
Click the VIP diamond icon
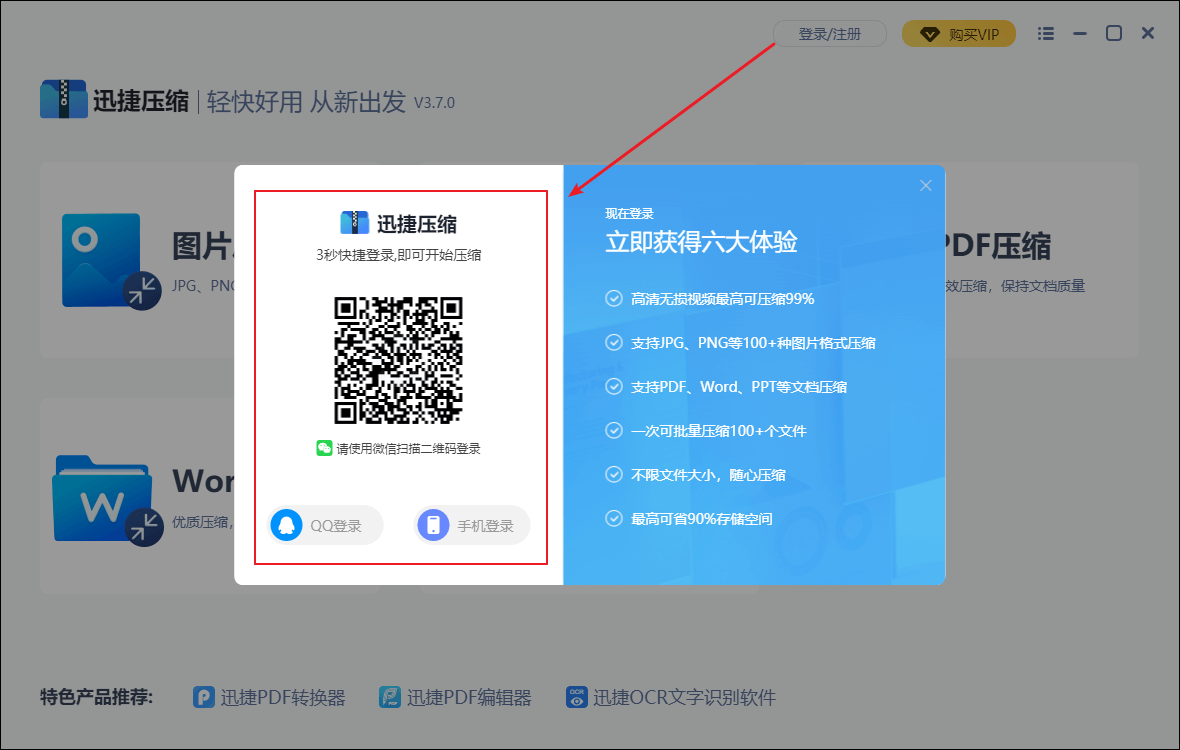[930, 34]
